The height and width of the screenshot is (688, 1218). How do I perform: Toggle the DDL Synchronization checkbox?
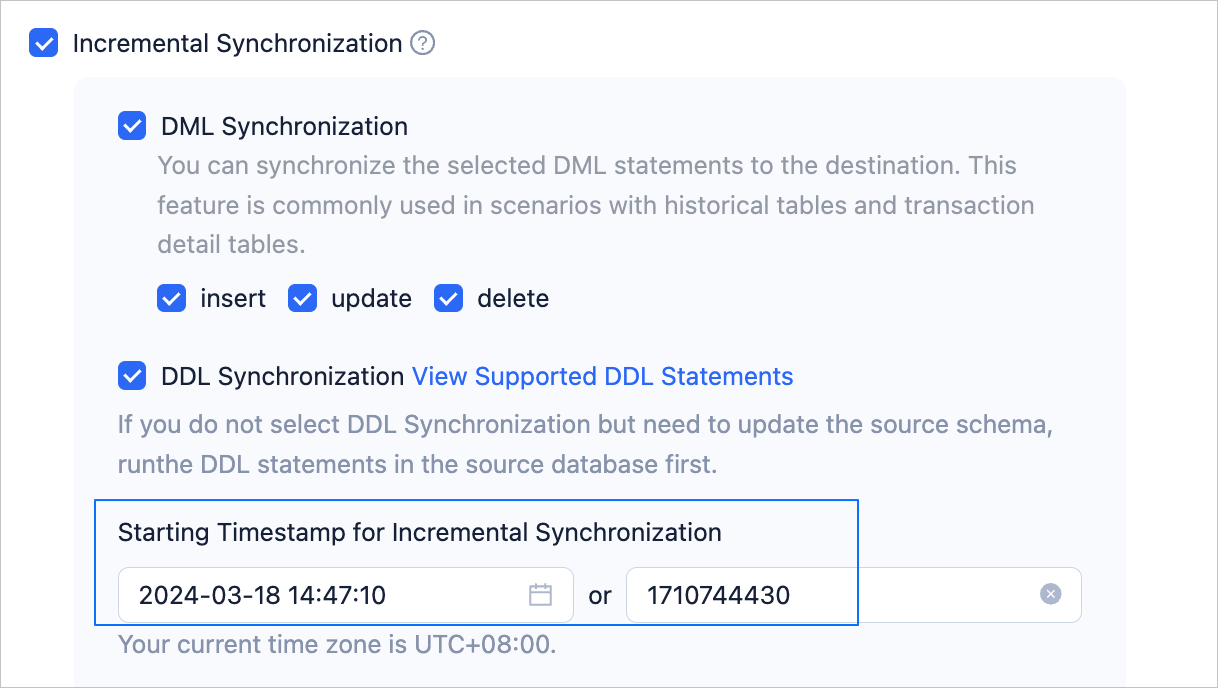132,376
